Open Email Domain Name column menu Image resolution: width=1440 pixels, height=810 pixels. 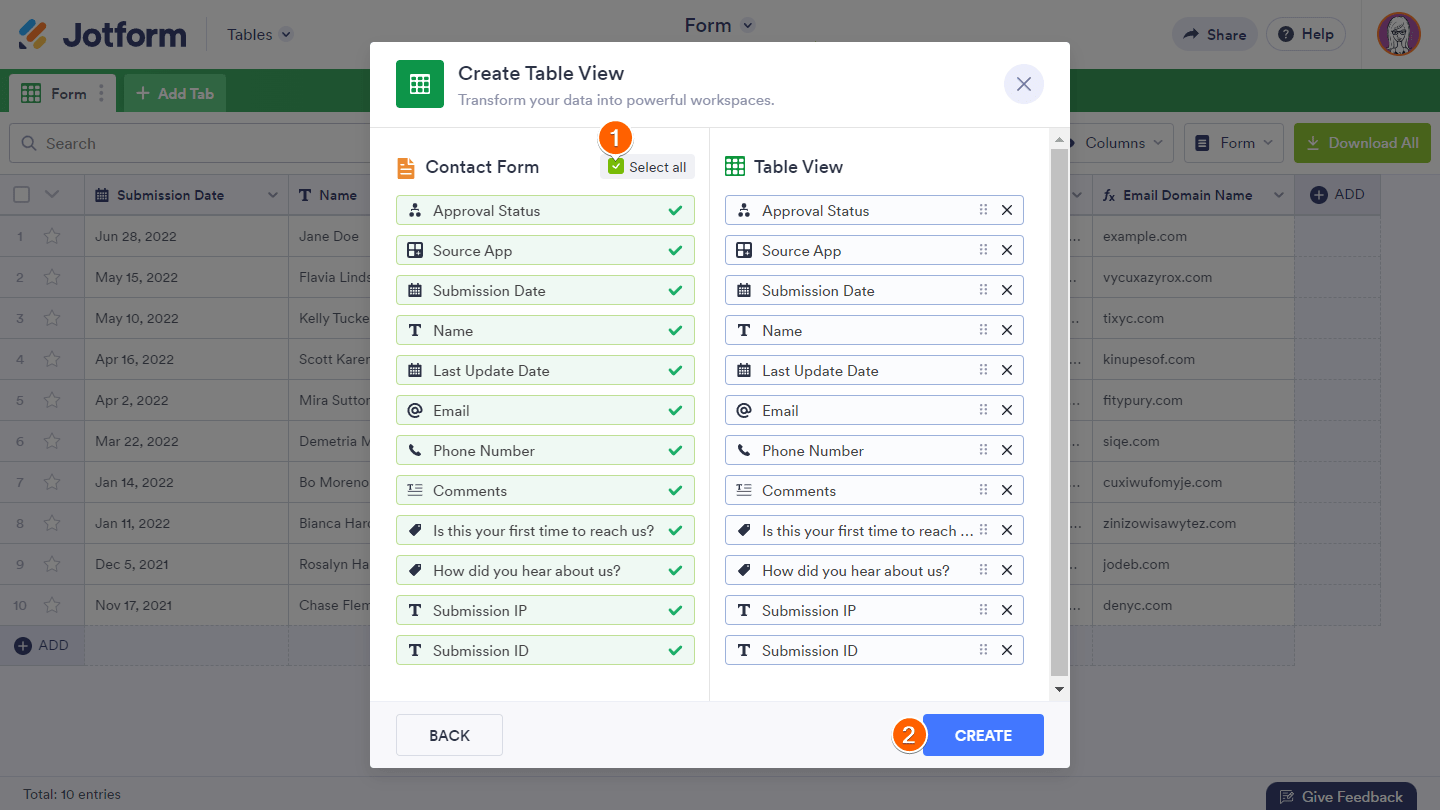coord(1279,195)
